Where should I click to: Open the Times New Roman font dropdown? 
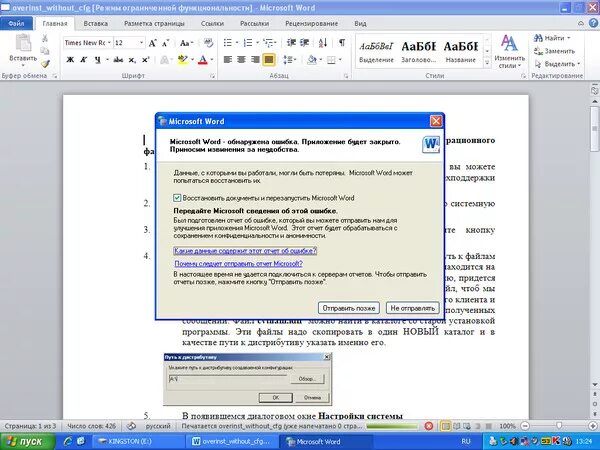point(109,43)
